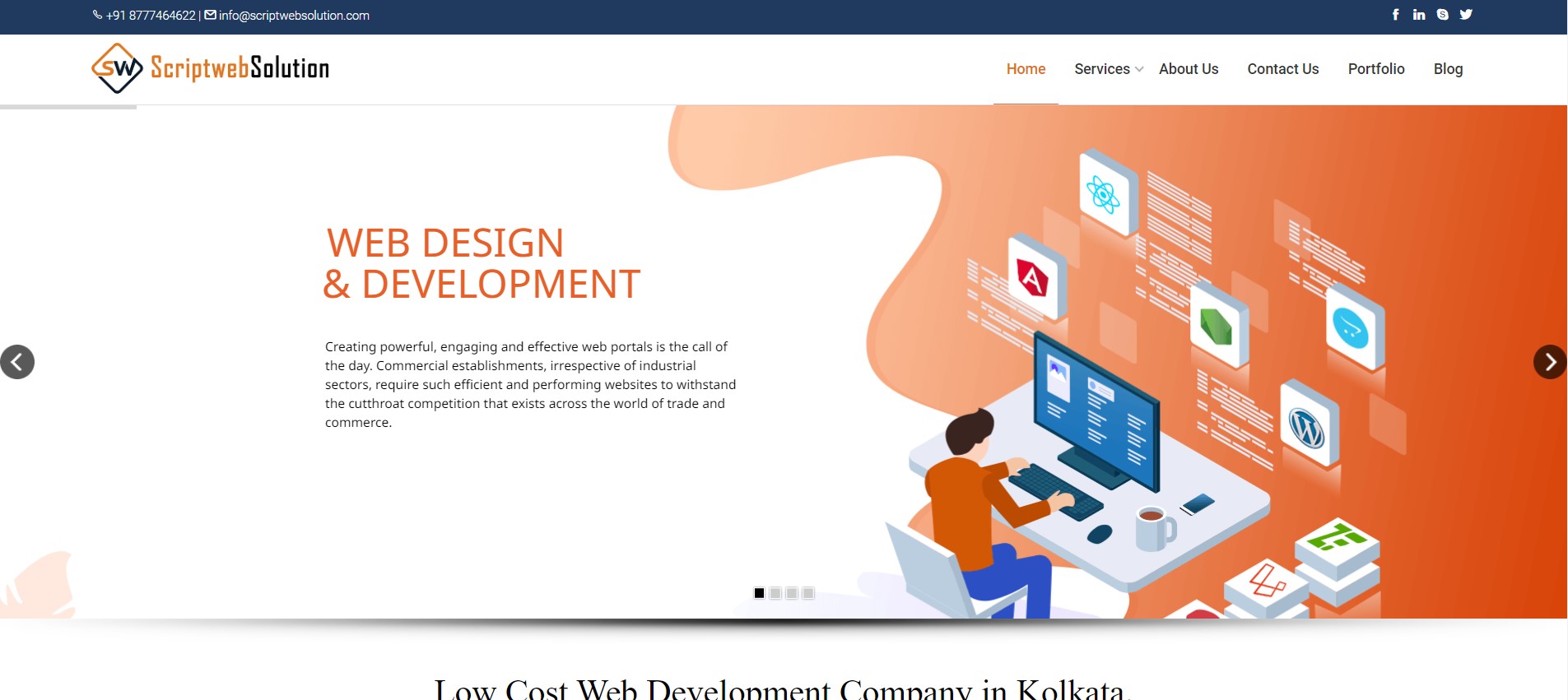
Task: Open the Facebook social icon
Action: [x=1395, y=15]
